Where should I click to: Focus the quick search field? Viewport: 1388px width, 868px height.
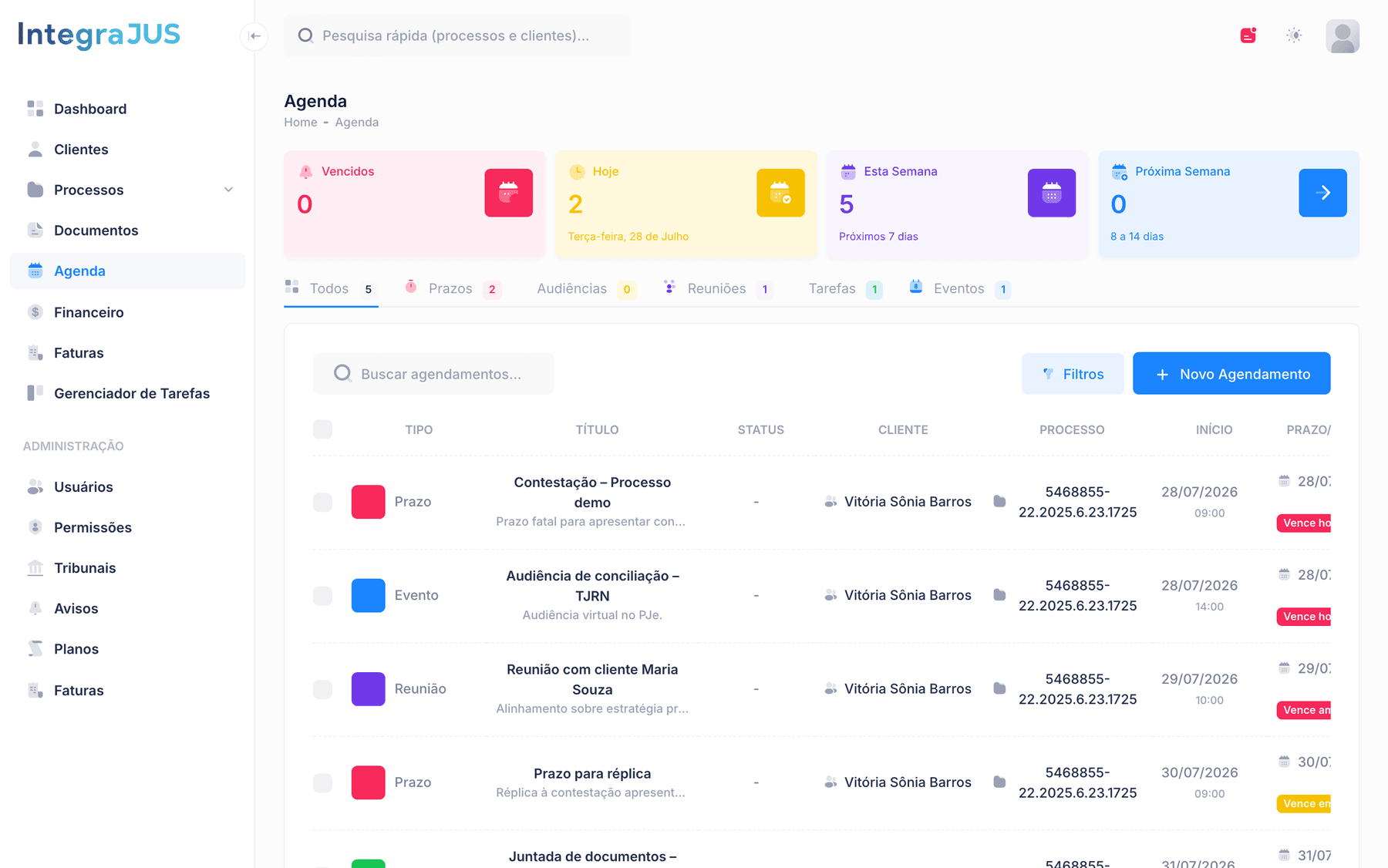457,35
